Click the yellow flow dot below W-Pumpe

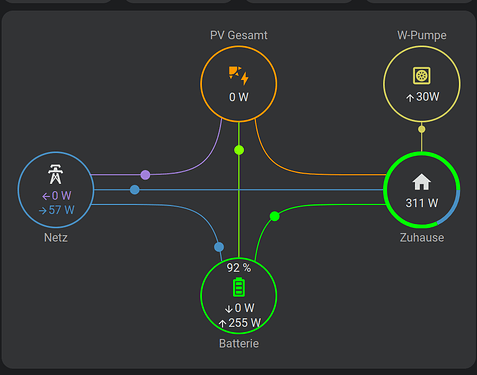tap(422, 129)
